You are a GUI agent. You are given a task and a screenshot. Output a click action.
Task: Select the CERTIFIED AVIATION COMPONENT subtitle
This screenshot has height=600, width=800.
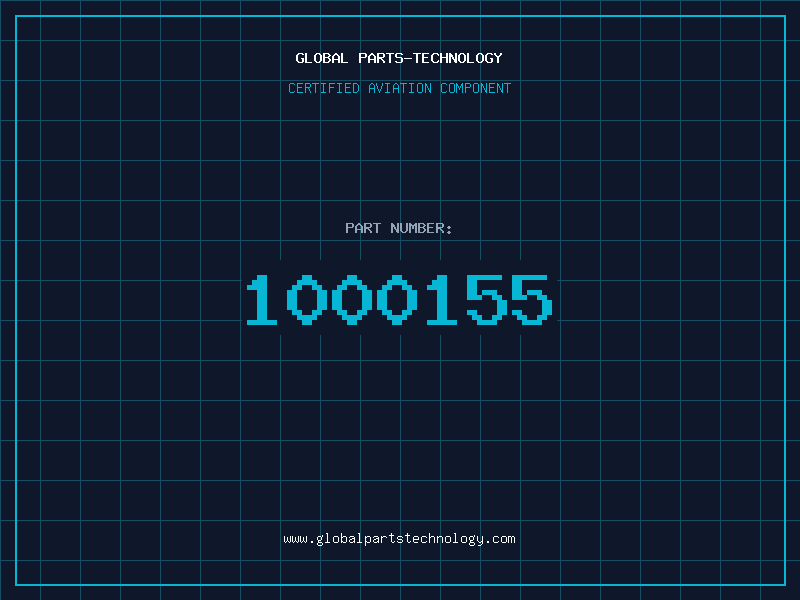tap(399, 88)
